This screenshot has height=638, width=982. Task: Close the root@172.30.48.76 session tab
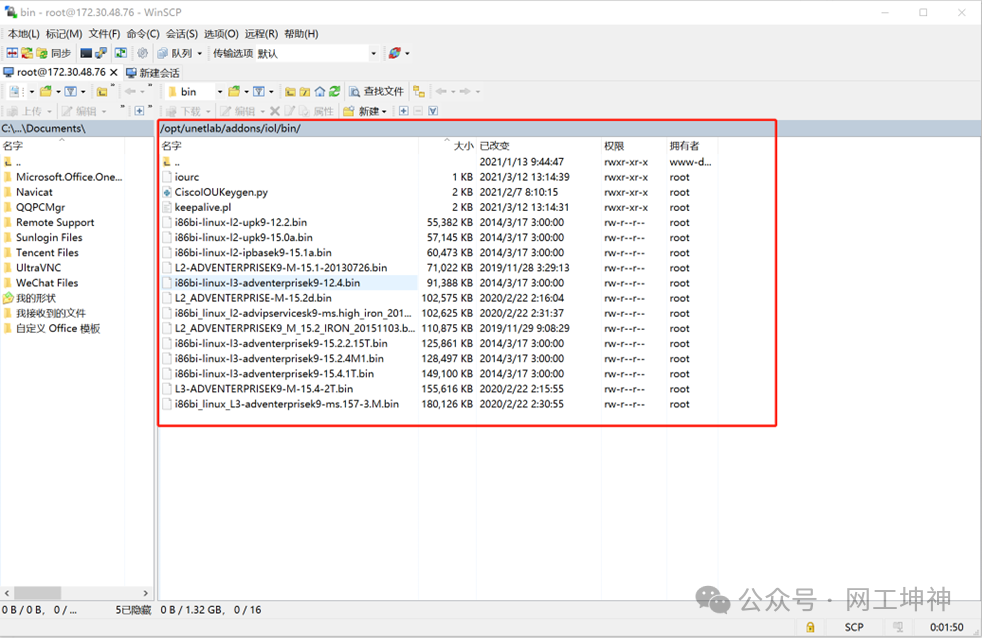pos(114,73)
